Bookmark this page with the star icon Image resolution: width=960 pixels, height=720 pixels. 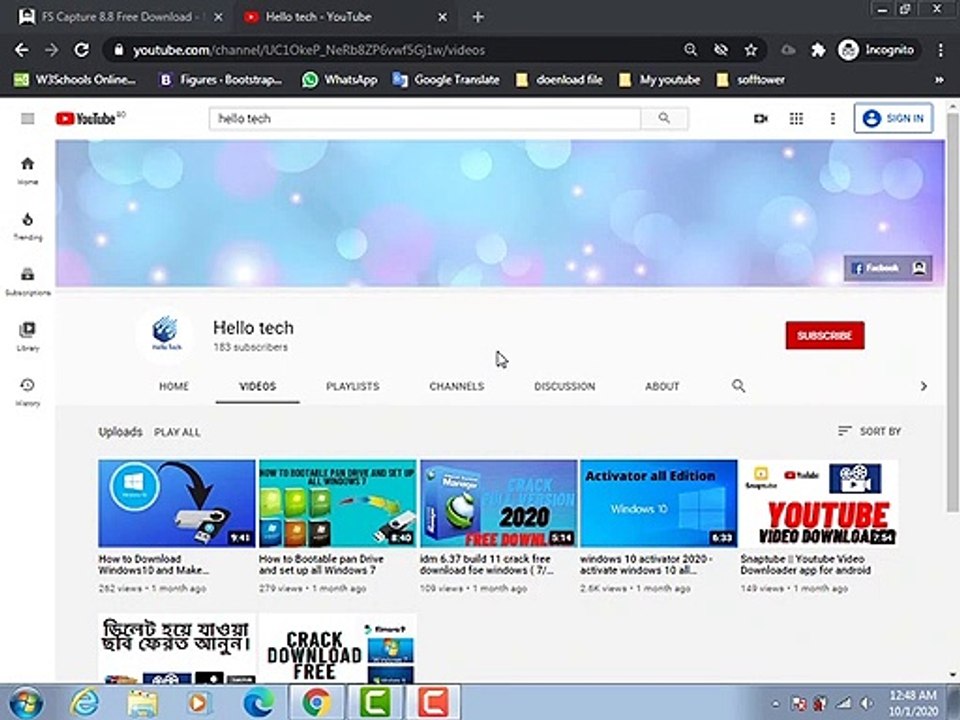click(x=751, y=50)
